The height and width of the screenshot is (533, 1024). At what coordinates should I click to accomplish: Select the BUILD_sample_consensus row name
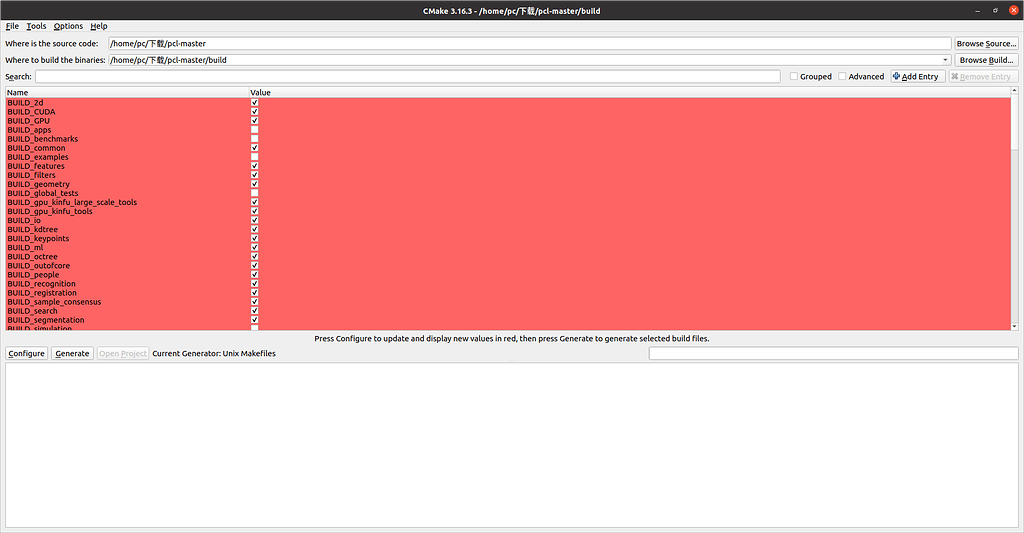(x=54, y=302)
